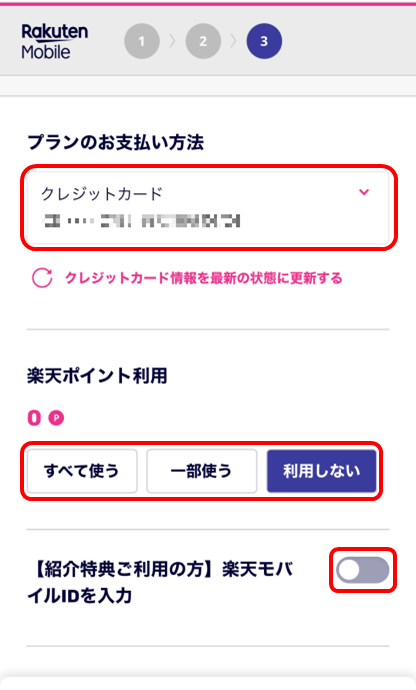The image size is (416, 690).
Task: Select 一部使う points option
Action: 202,471
